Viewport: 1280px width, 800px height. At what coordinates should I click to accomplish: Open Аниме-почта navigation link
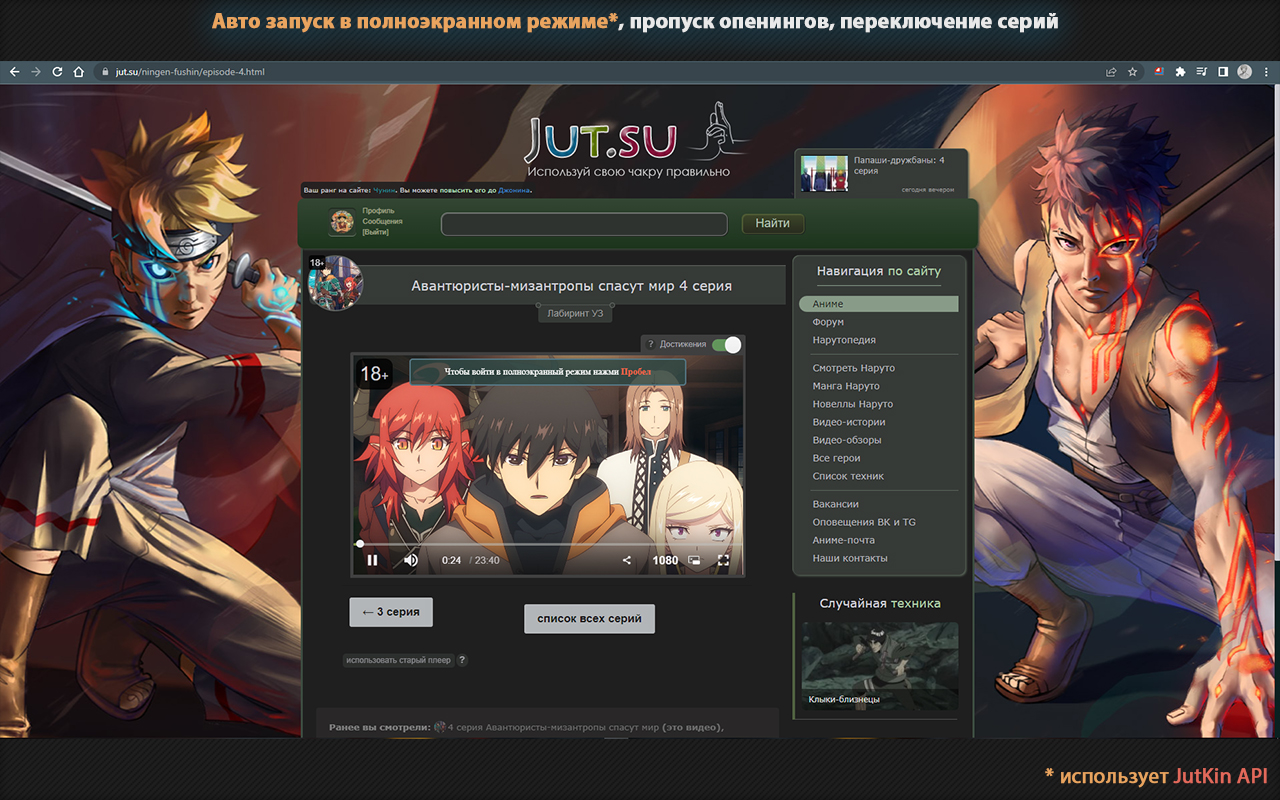tap(843, 540)
